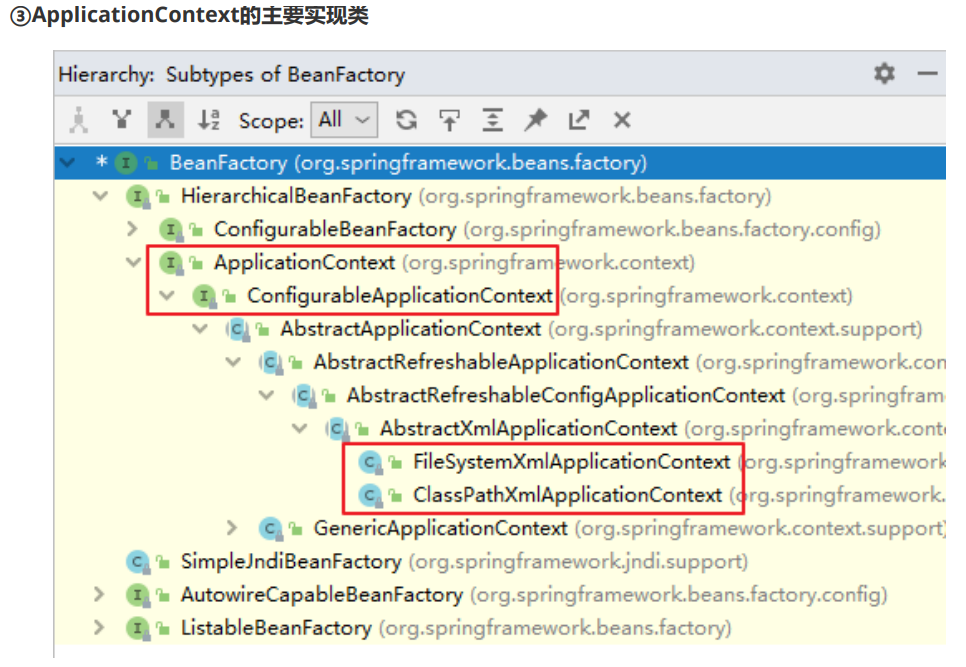Image resolution: width=966 pixels, height=667 pixels.
Task: Click the class icon beside ClassPathXmlApplicationContext
Action: 370,496
